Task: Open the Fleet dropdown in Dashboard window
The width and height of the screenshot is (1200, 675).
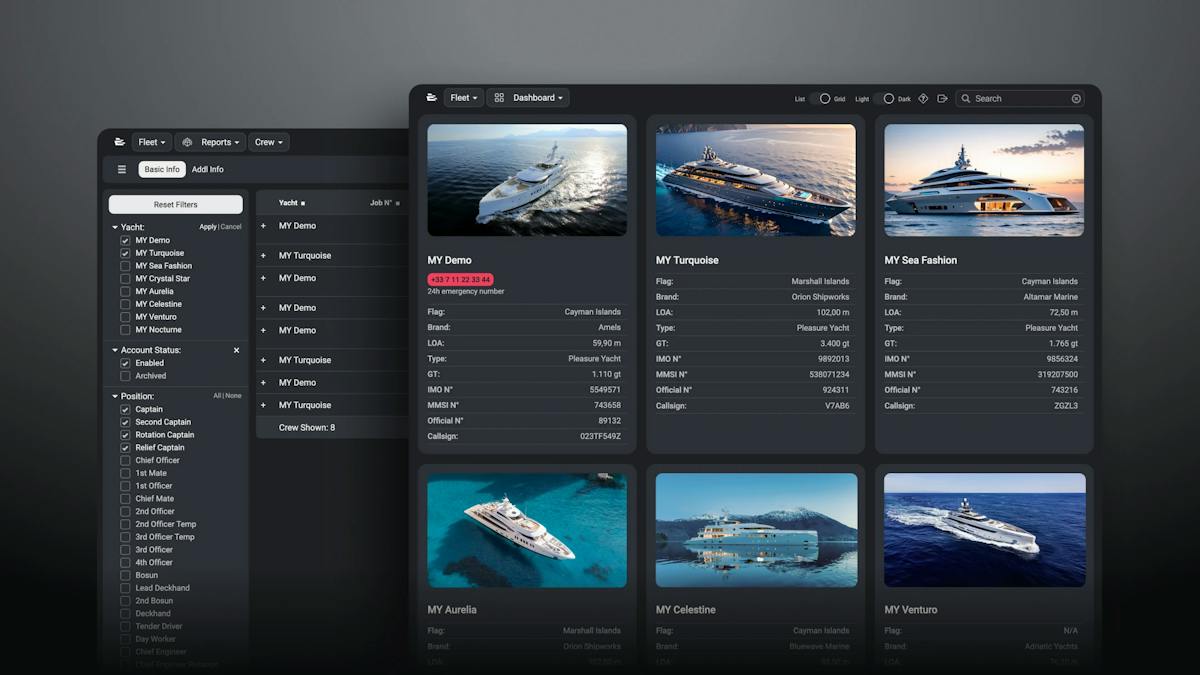Action: tap(464, 98)
